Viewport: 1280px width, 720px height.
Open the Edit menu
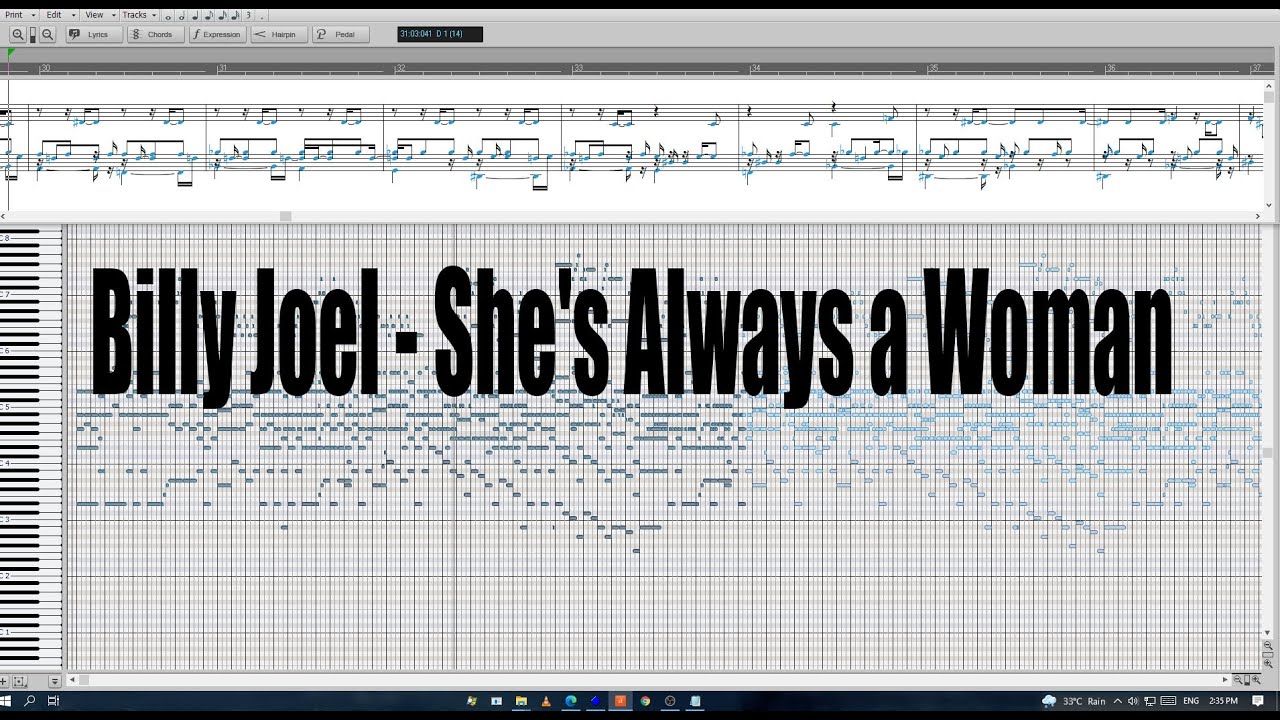(54, 15)
